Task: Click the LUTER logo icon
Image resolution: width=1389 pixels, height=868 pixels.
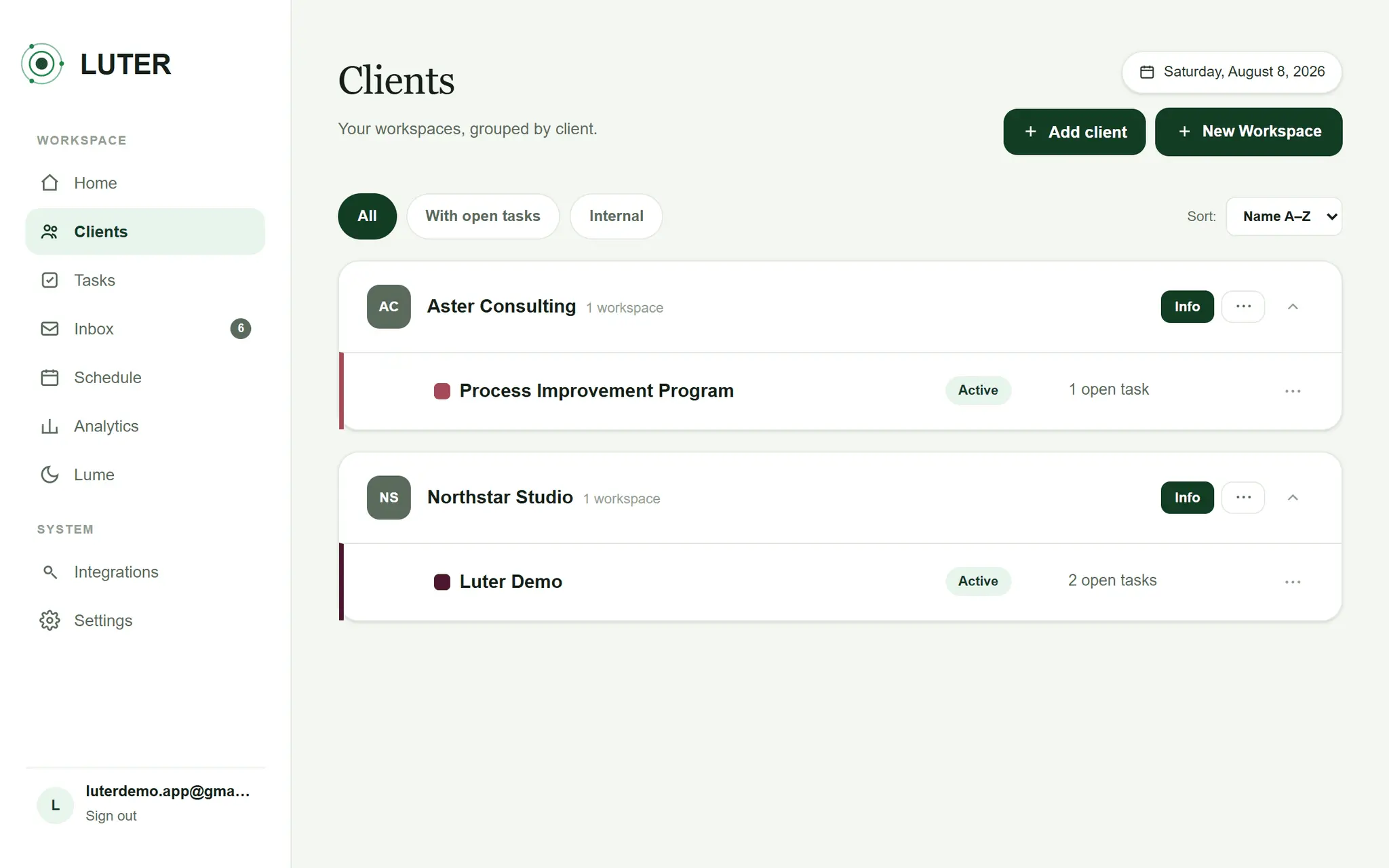Action: [x=42, y=64]
